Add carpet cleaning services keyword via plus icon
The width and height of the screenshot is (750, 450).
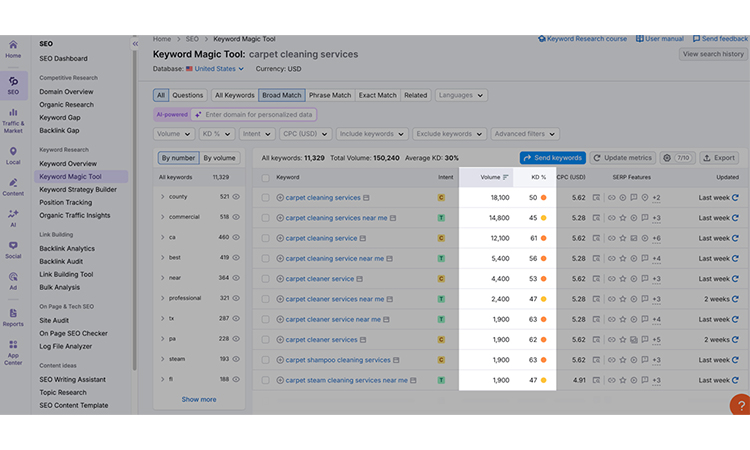pos(280,198)
